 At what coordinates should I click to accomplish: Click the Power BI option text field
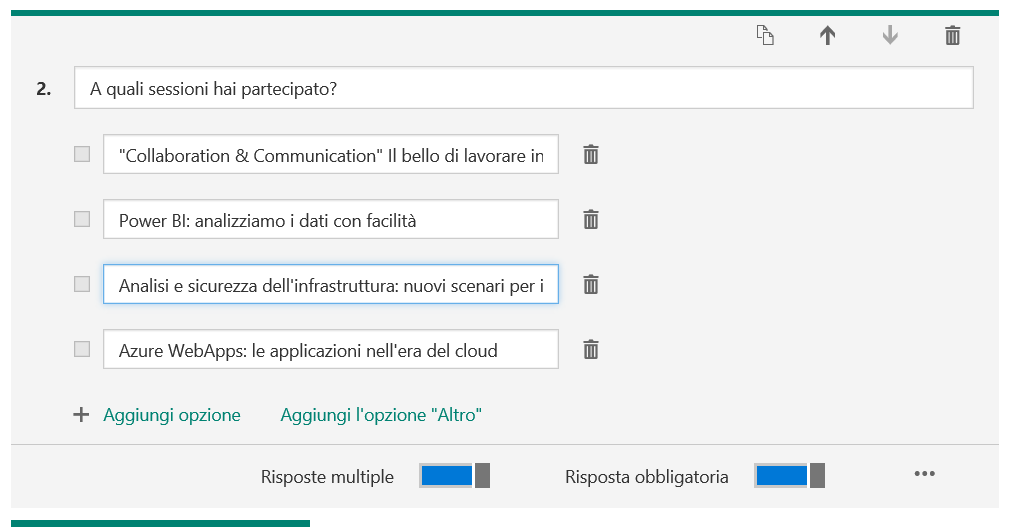coord(330,220)
